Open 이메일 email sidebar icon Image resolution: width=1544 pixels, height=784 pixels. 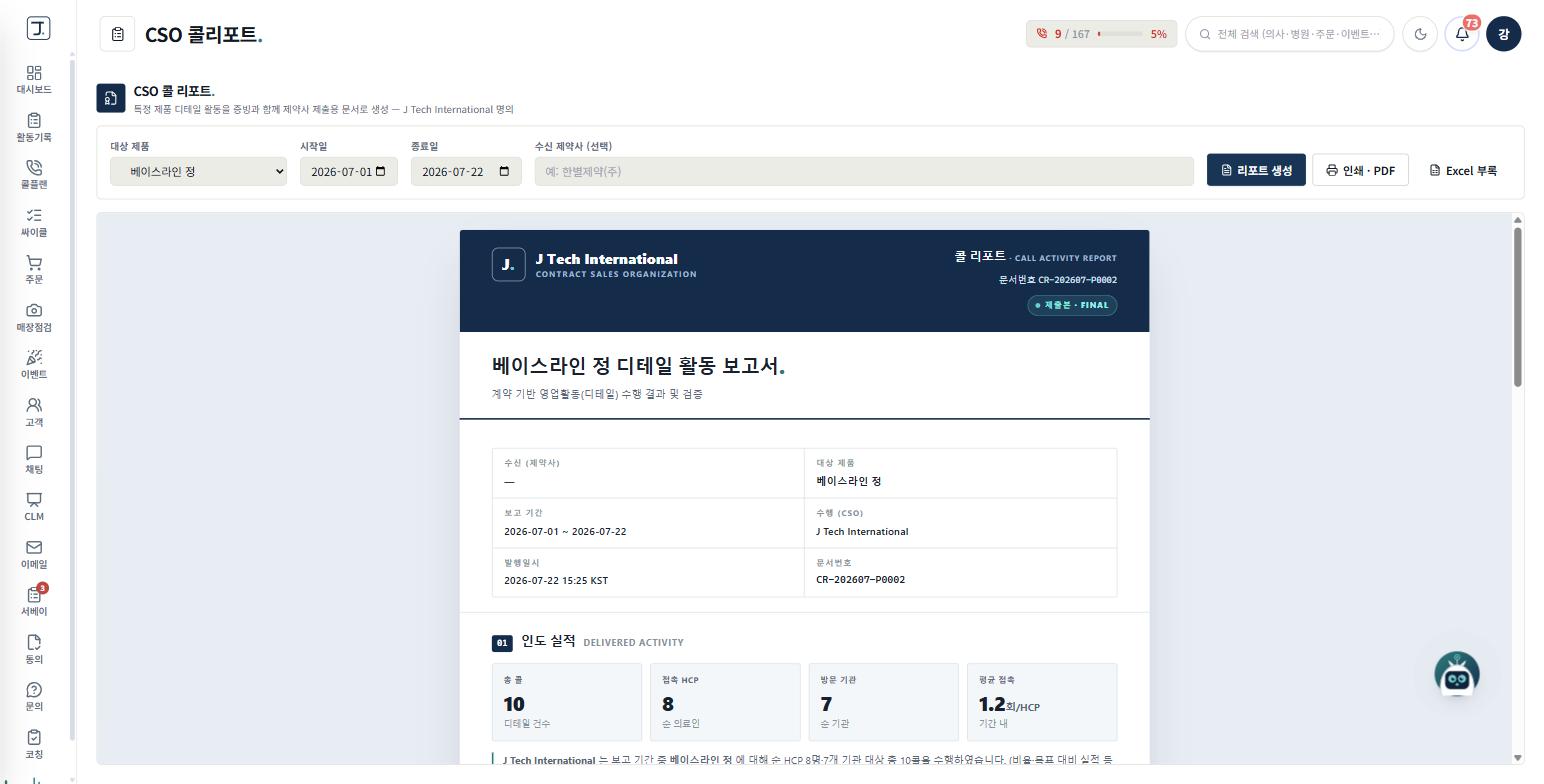pyautogui.click(x=34, y=554)
